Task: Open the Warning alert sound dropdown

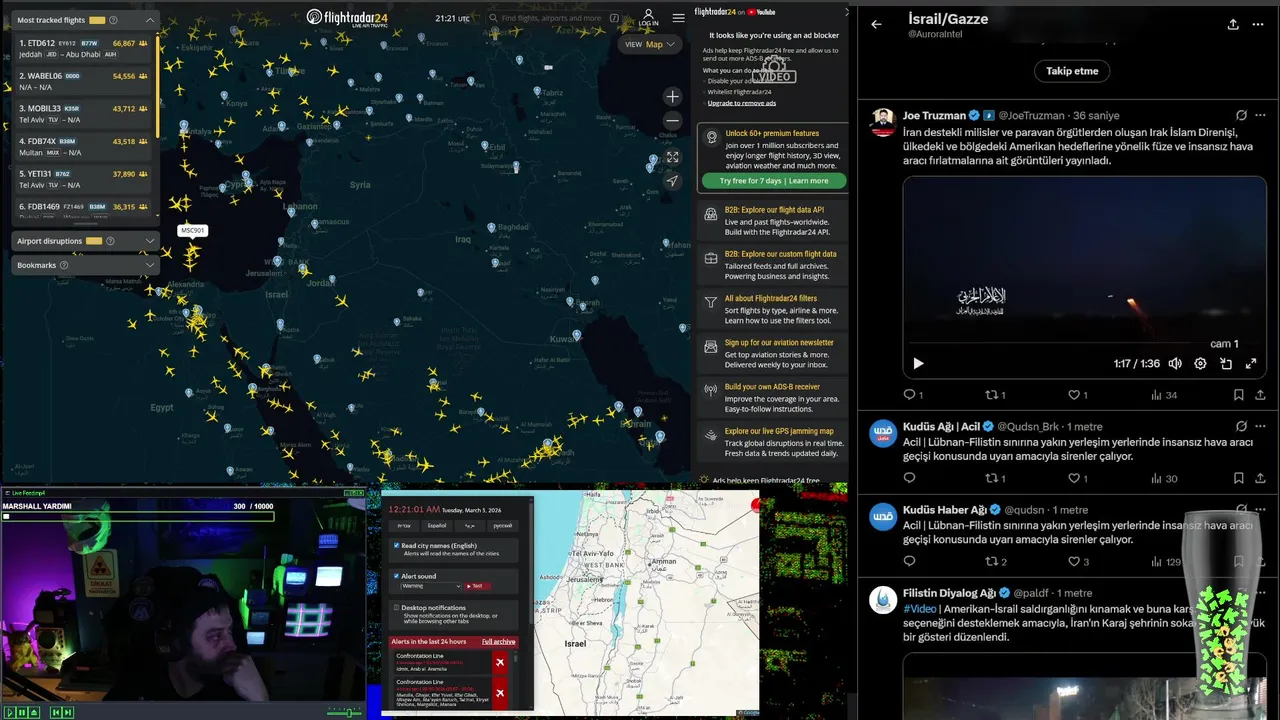Action: 431,586
